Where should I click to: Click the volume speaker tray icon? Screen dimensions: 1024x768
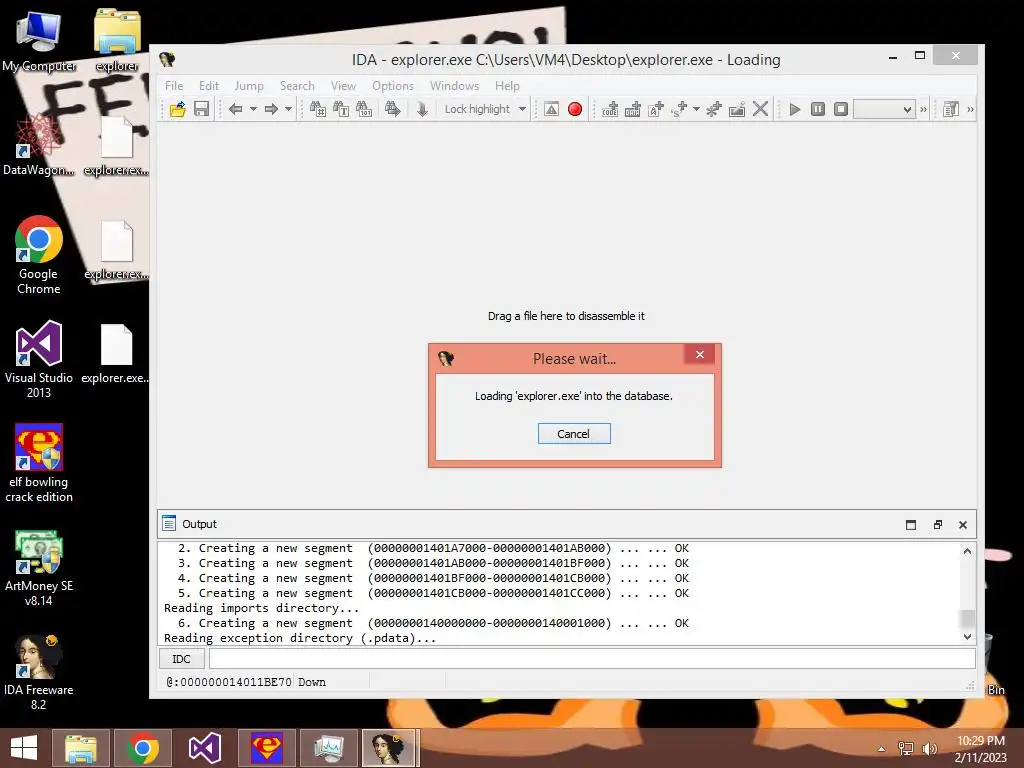coord(929,748)
